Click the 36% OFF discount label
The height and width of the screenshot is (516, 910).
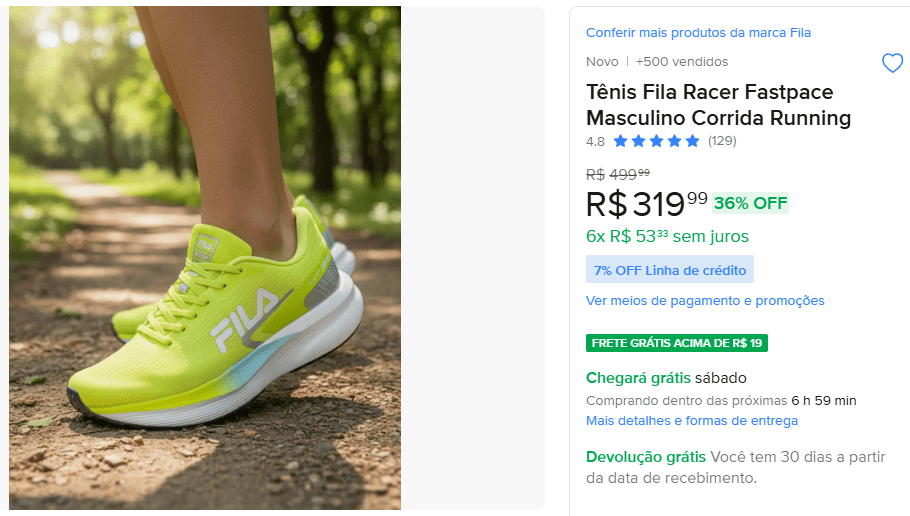[x=750, y=203]
